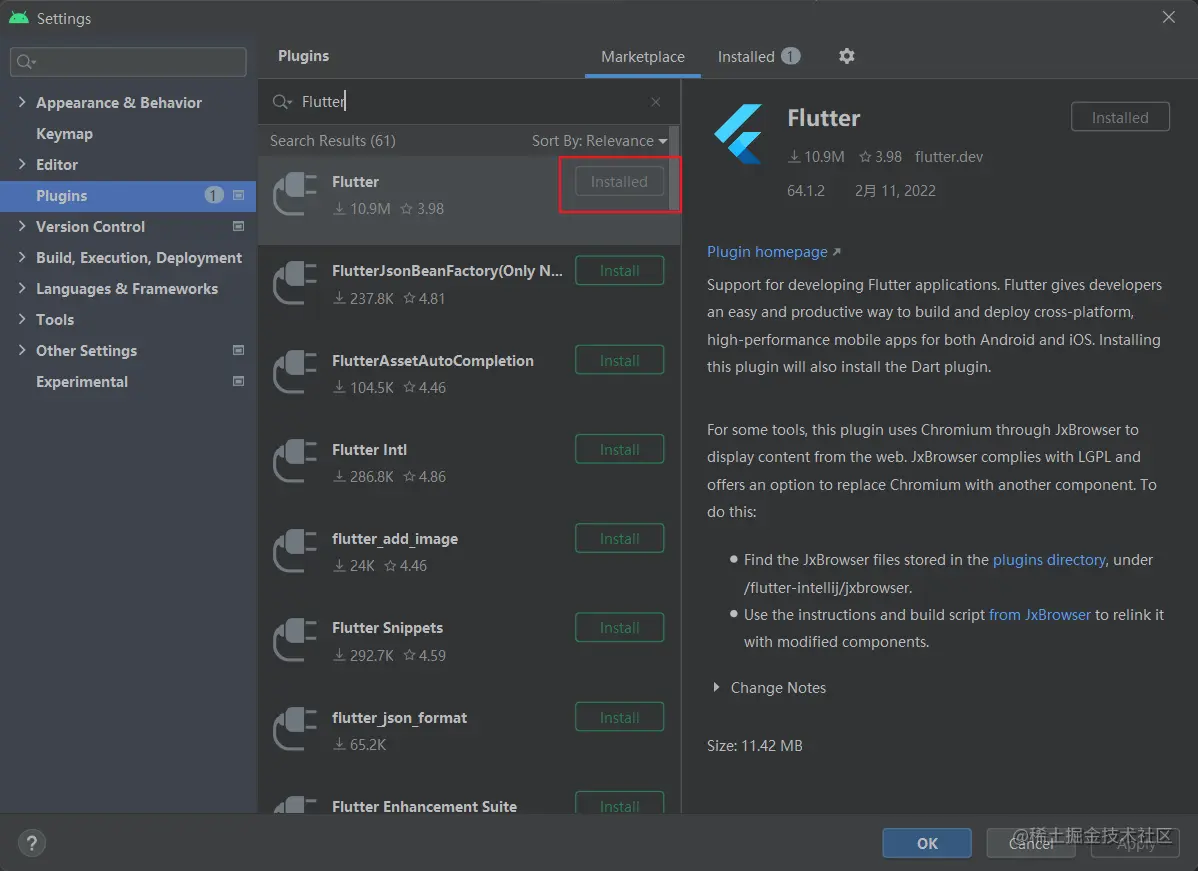Screen dimensions: 1198x871
Task: Install FlutterJsonBeanFactory plugin
Action: (x=620, y=270)
